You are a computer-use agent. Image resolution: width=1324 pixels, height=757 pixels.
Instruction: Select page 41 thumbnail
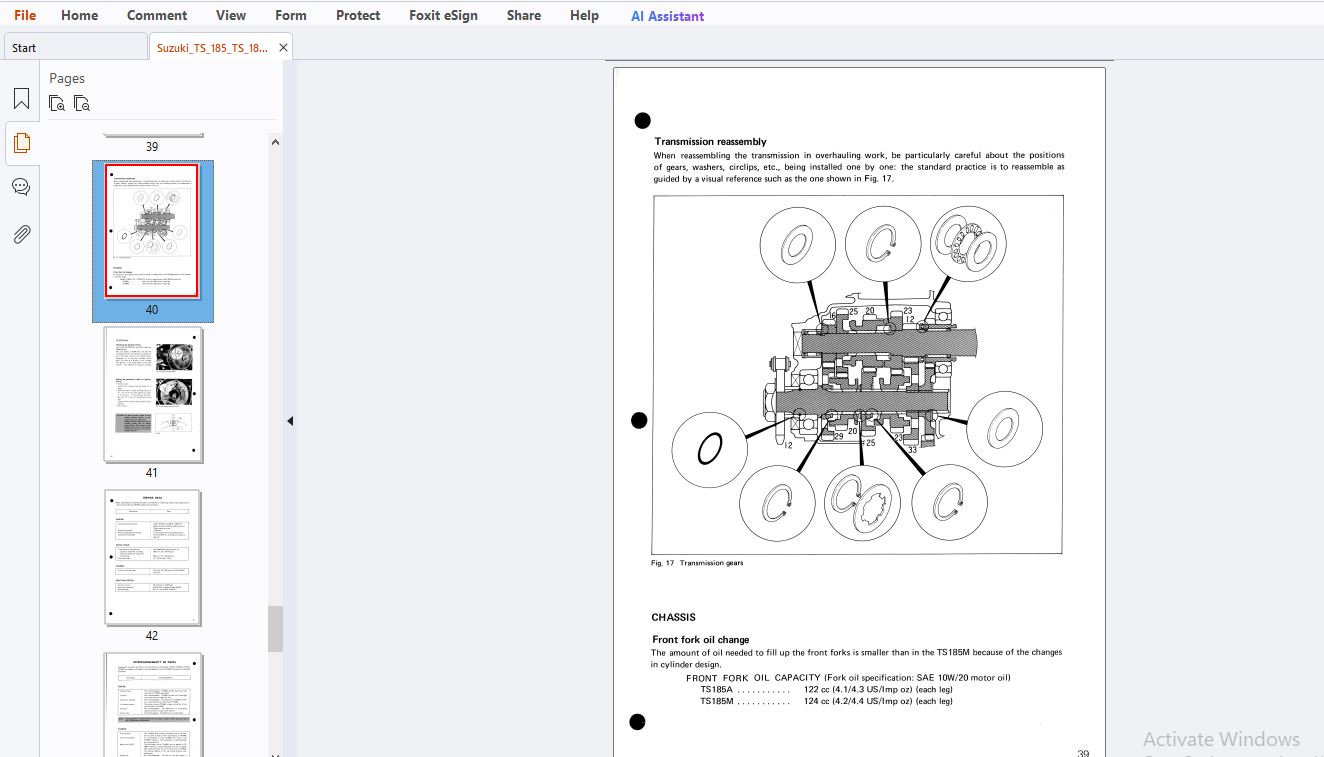153,394
